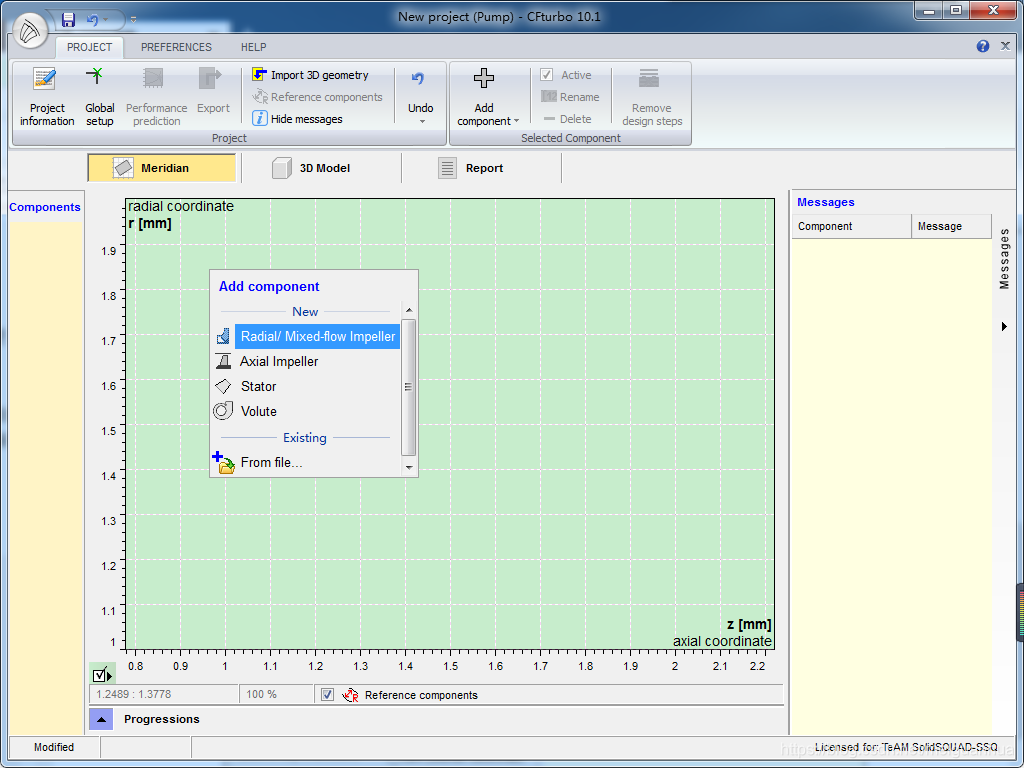This screenshot has width=1024, height=768.
Task: Choose Stator in Add component list
Action: 258,387
